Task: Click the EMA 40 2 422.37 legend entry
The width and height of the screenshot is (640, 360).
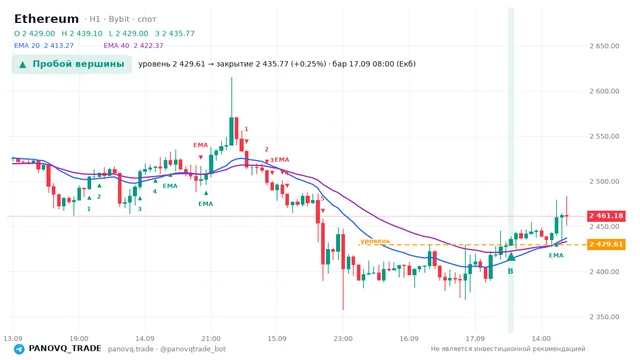Action: 133,45
